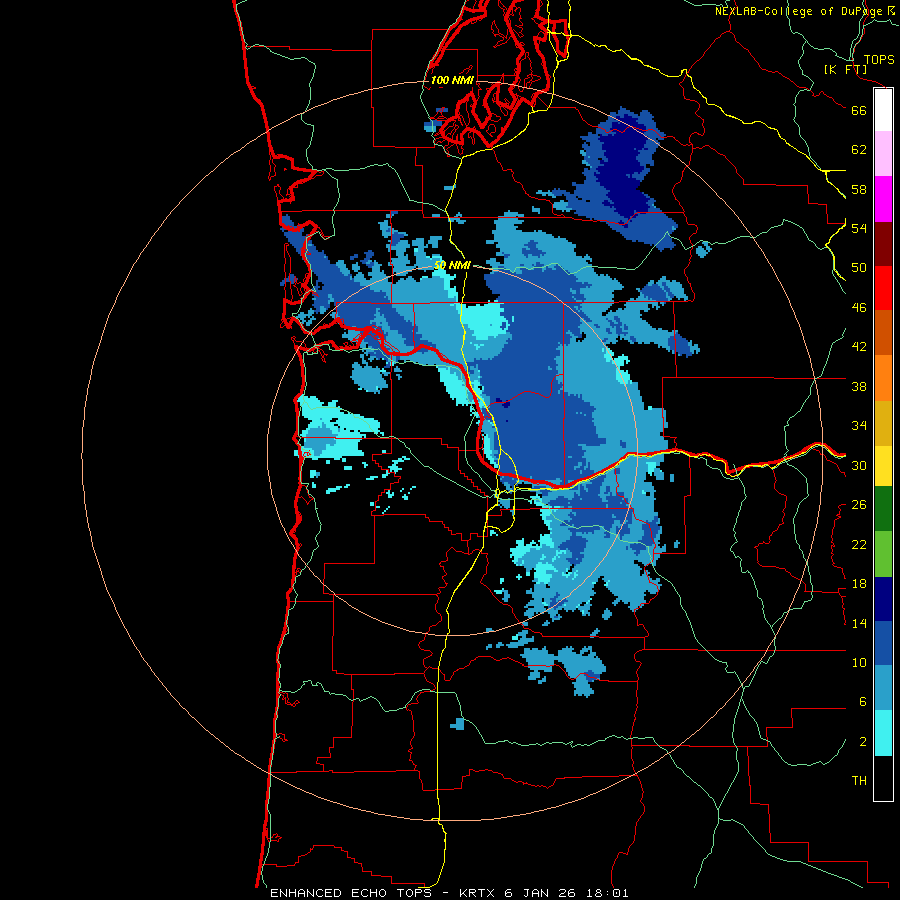Click the isolated small blue echo square south

[x=457, y=724]
